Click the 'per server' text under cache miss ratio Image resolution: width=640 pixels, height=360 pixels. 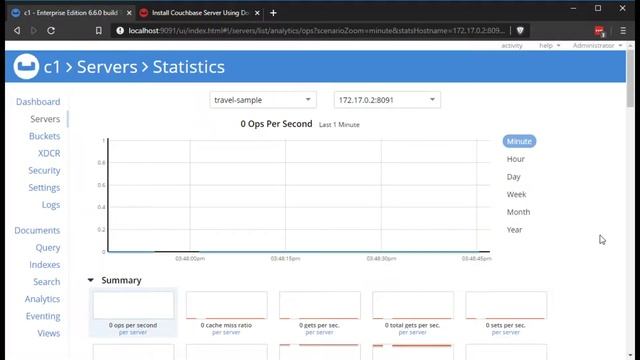pyautogui.click(x=226, y=332)
